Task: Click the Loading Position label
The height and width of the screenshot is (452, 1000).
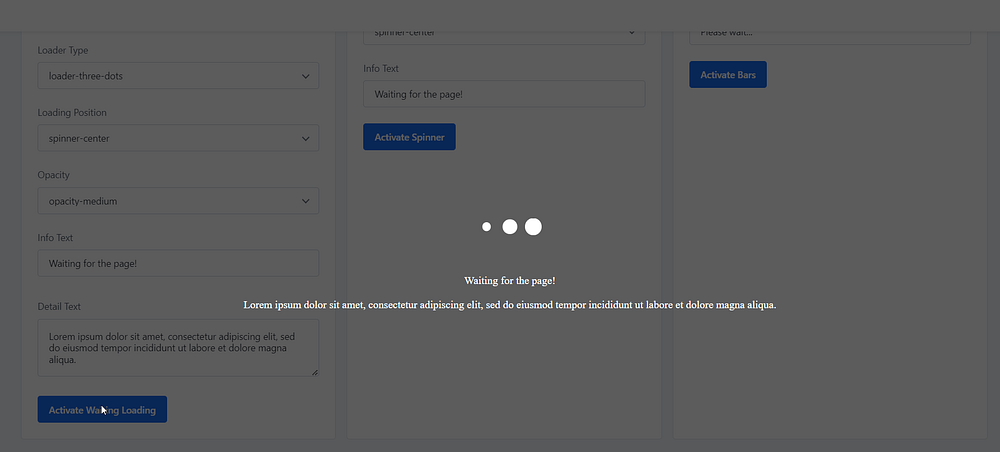Action: tap(72, 113)
